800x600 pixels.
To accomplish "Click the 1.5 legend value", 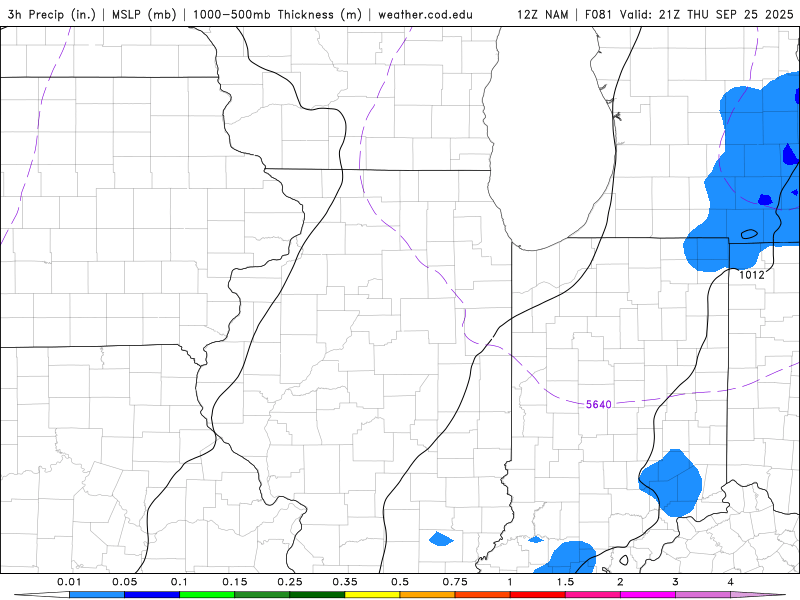I will coord(565,582).
